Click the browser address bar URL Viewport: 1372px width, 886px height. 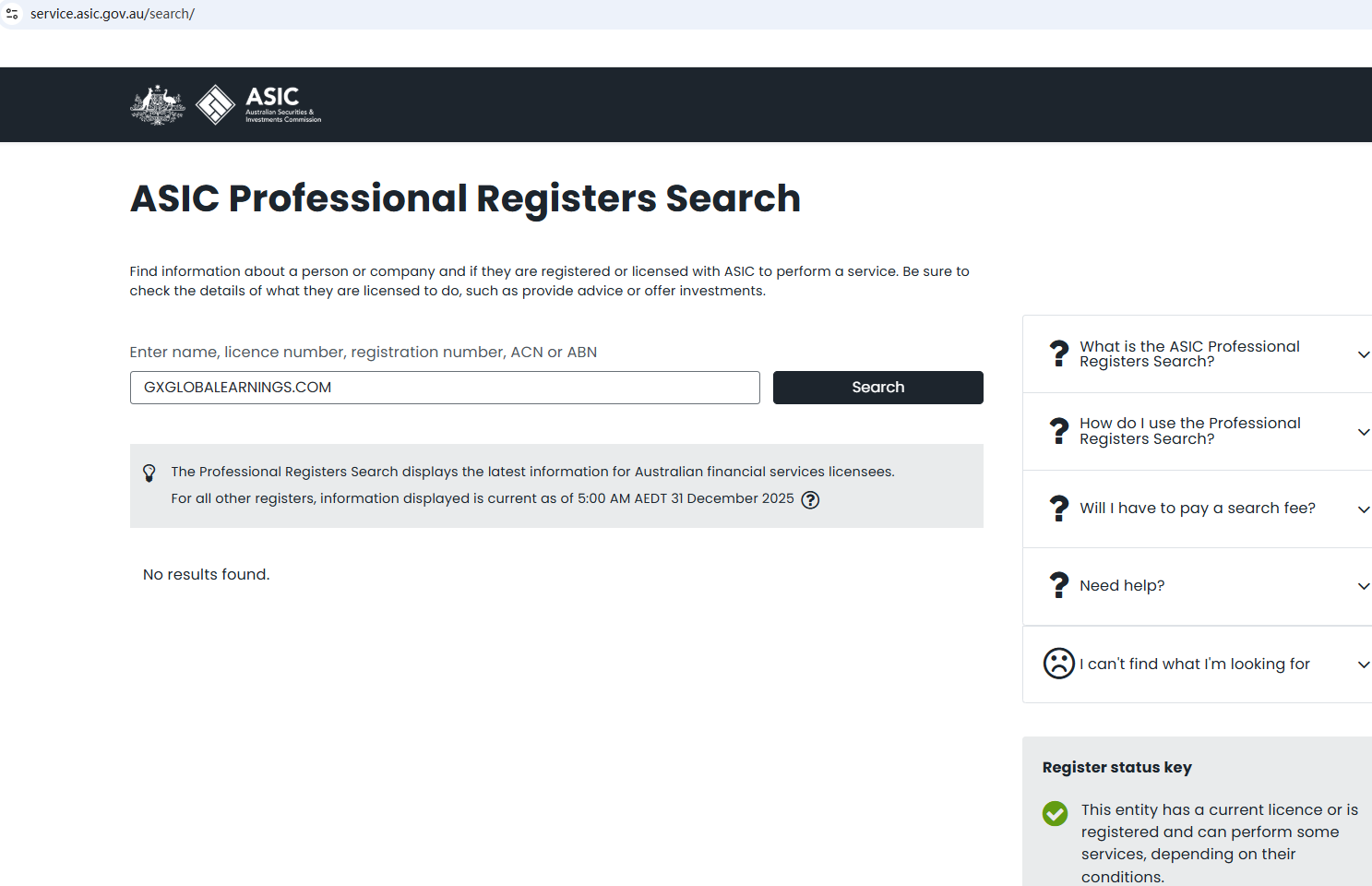[x=113, y=14]
